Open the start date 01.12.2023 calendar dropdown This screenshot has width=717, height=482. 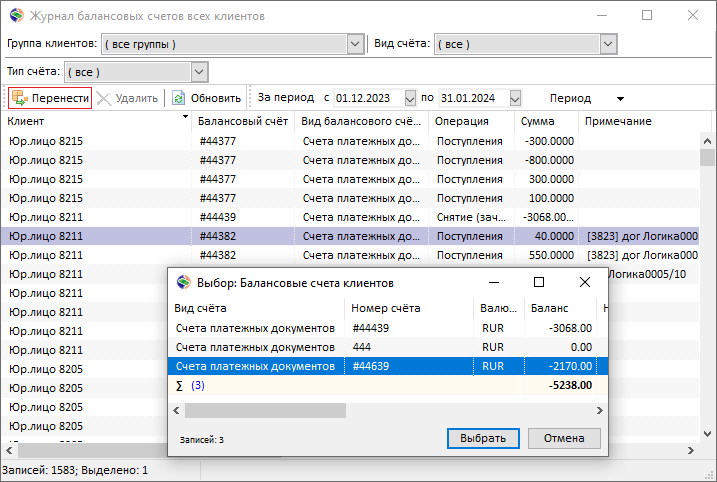[410, 98]
